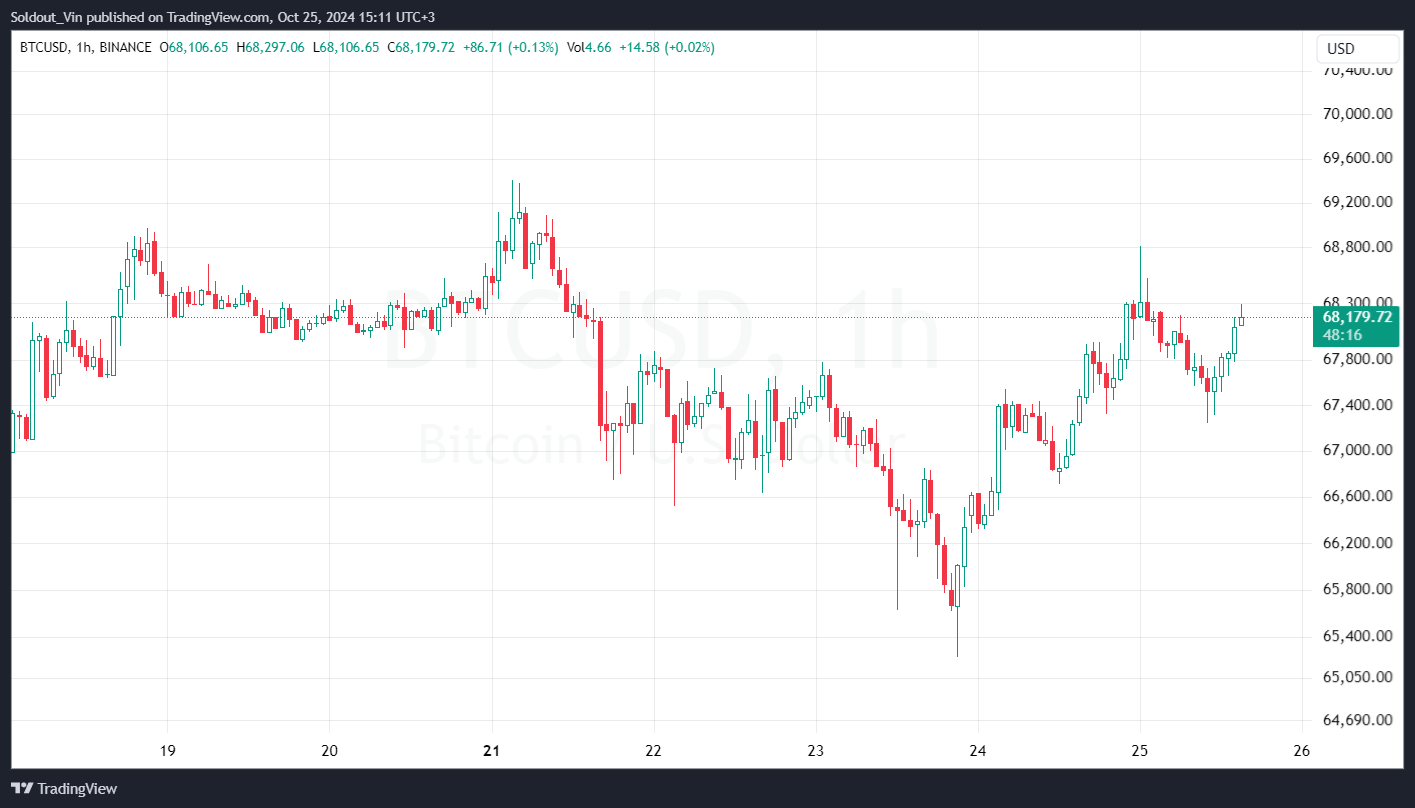Click the 65,050.00 price axis label
The width and height of the screenshot is (1415, 808).
(x=1358, y=677)
